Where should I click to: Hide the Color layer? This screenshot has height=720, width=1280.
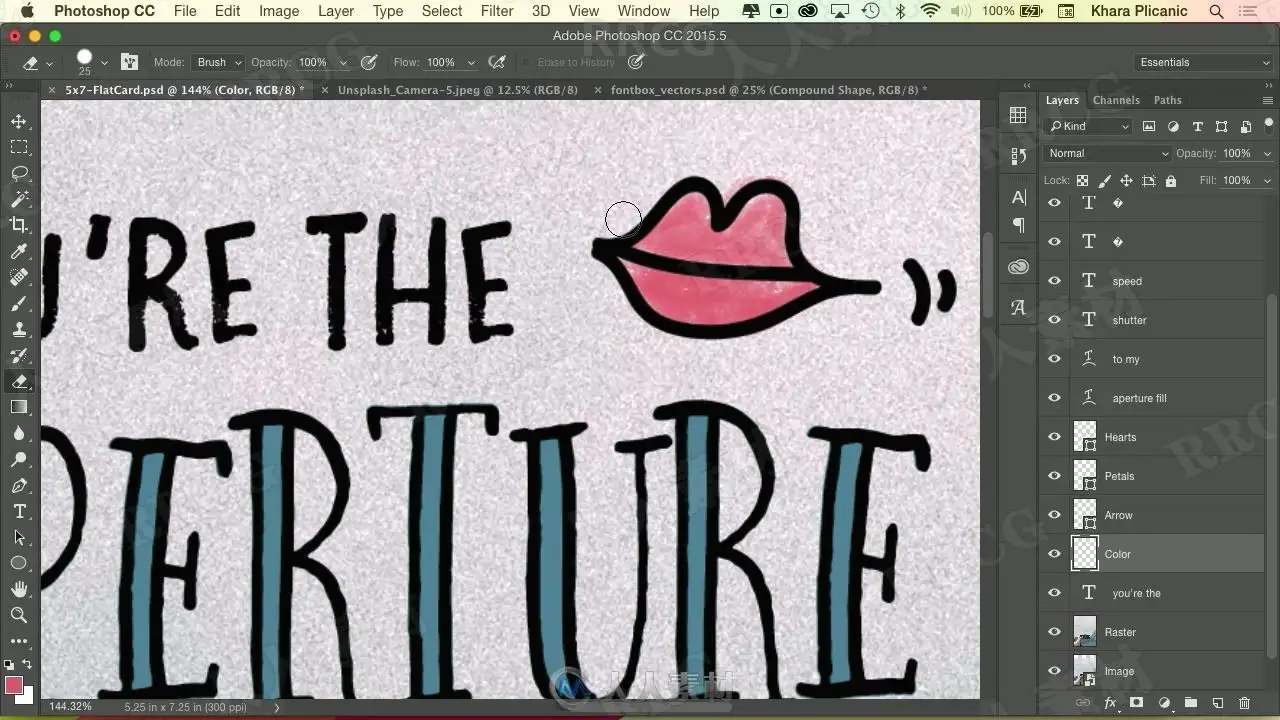(1054, 554)
